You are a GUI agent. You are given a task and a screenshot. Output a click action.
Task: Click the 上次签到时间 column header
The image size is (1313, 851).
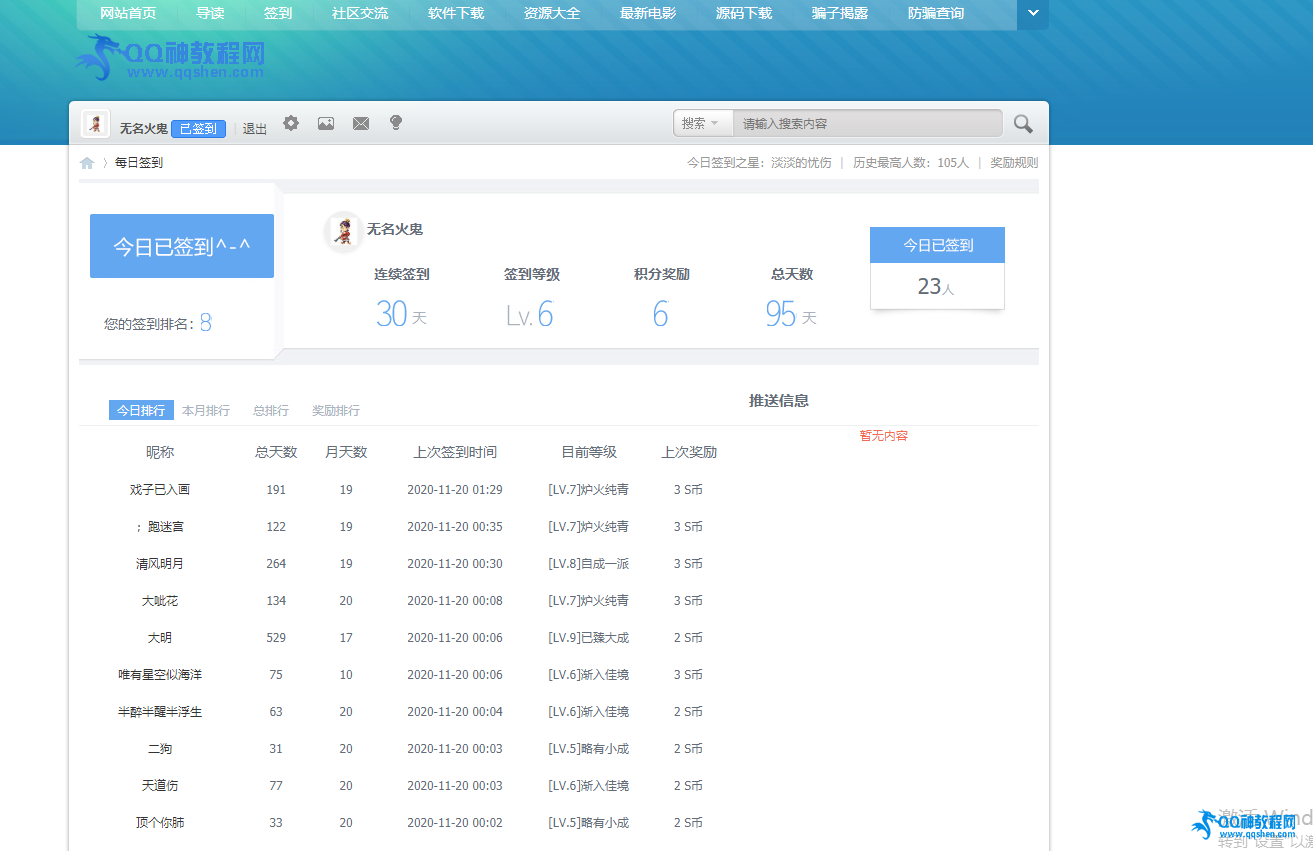coord(455,452)
